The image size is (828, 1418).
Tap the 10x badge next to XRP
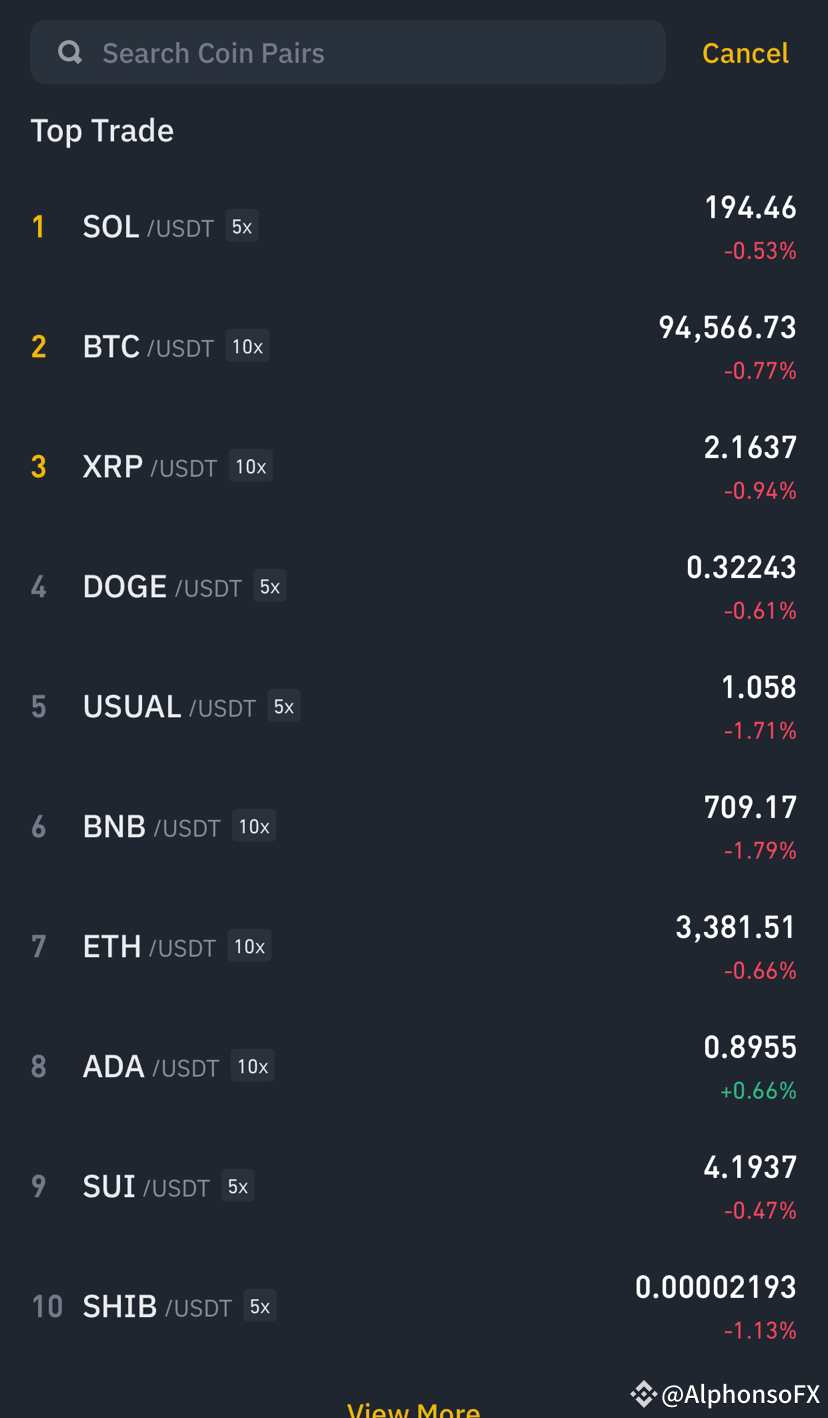(251, 467)
